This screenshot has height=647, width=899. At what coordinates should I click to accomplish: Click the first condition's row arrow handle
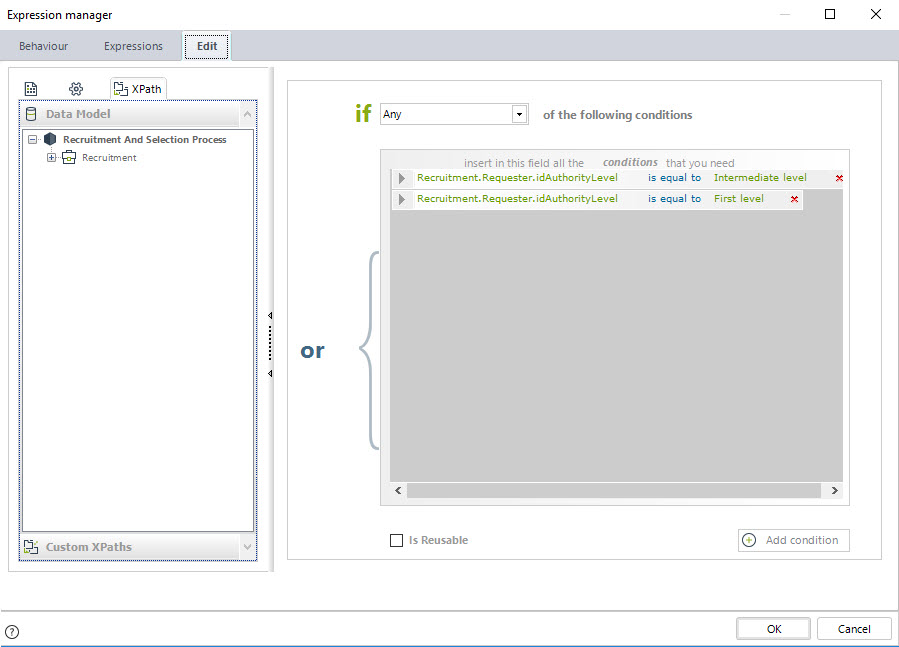tap(402, 178)
